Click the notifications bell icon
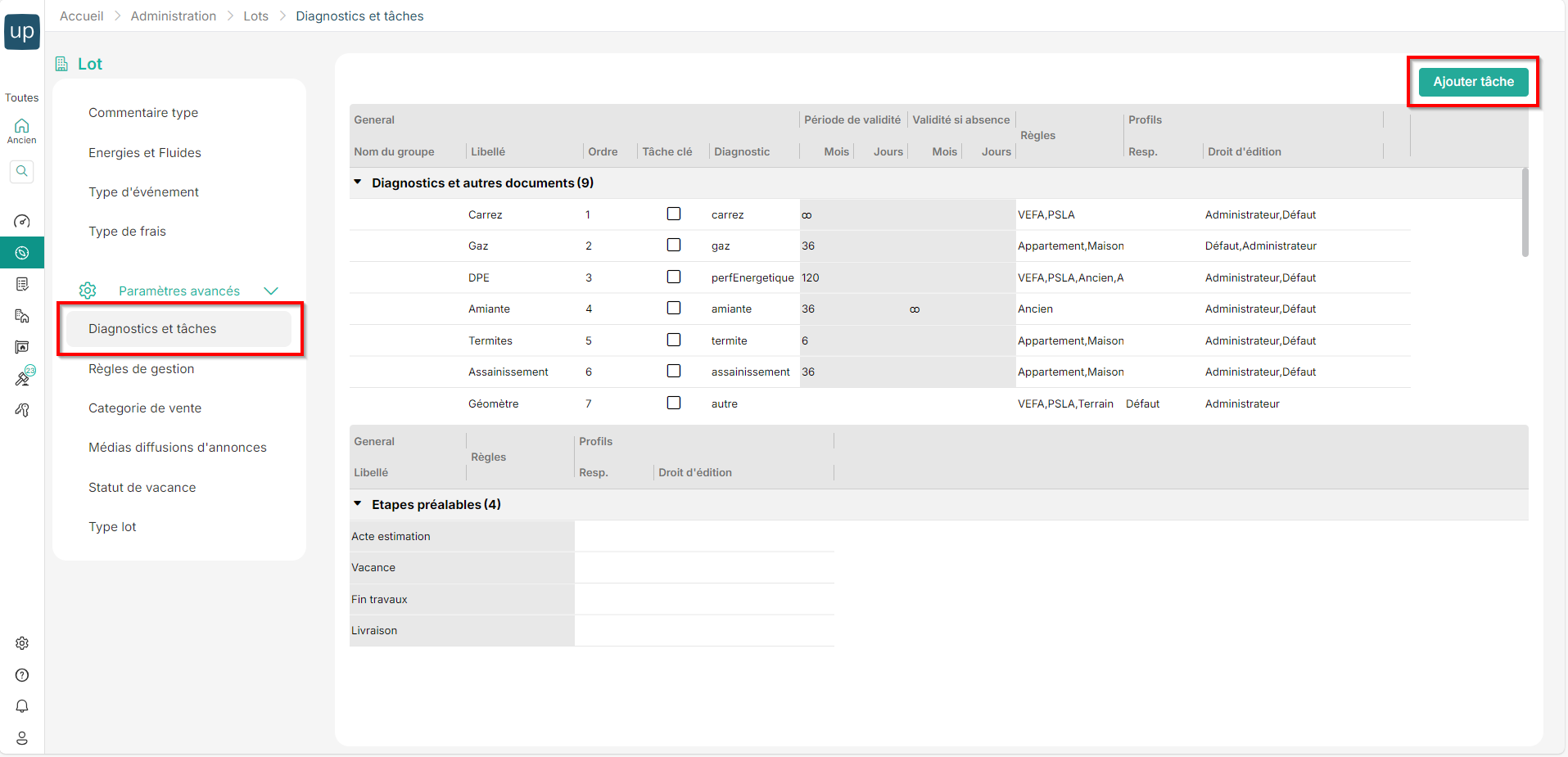 pos(22,706)
